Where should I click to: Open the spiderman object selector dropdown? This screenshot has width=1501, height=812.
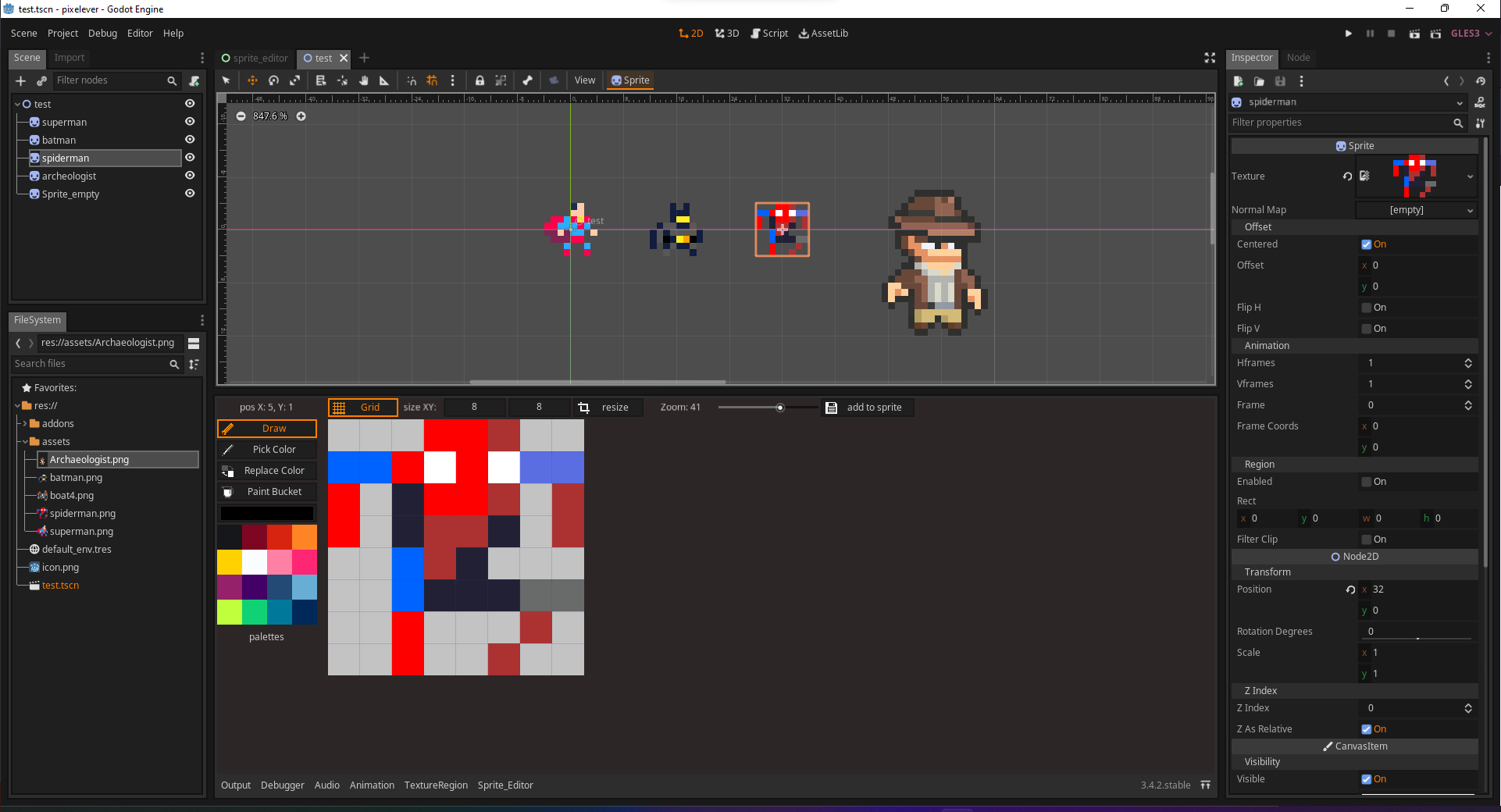point(1347,102)
